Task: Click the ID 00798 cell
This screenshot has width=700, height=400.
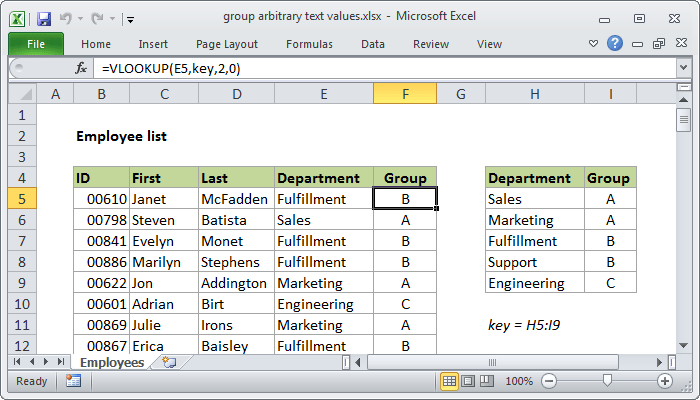Action: tap(102, 220)
